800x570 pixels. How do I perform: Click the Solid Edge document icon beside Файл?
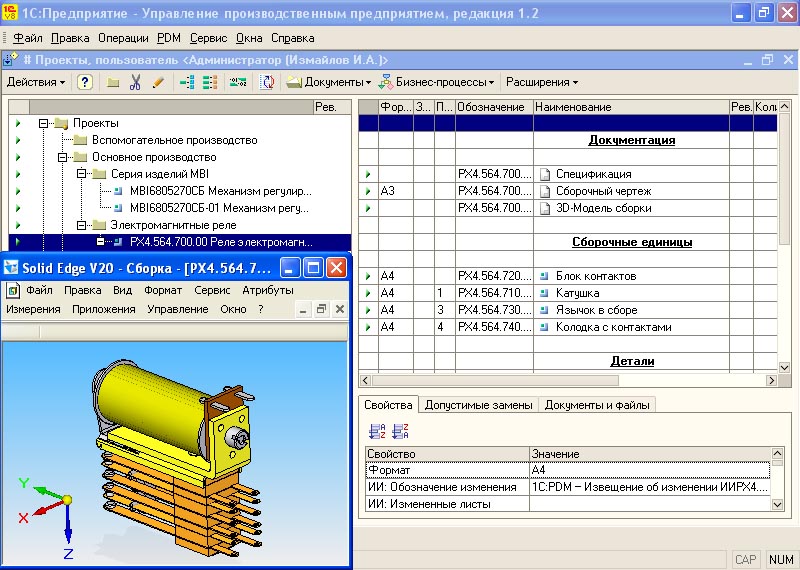[13, 291]
